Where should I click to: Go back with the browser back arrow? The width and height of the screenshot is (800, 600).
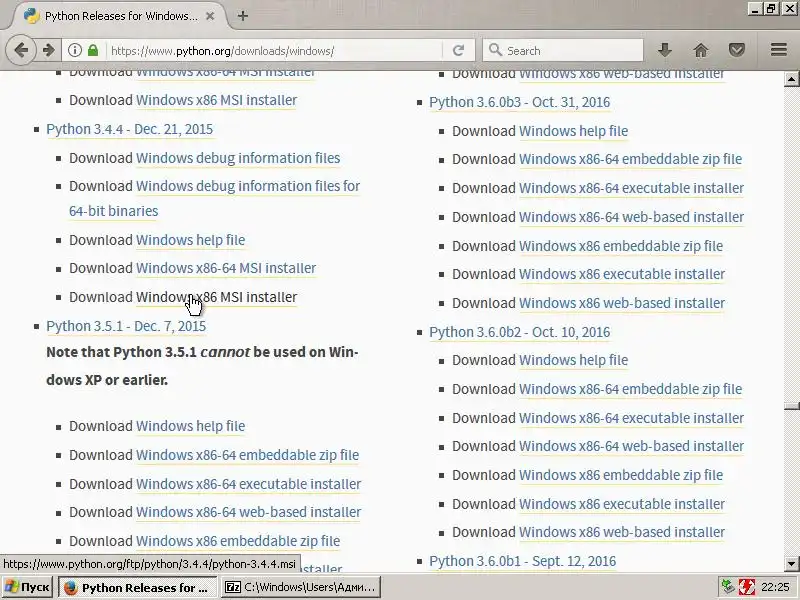(x=21, y=50)
